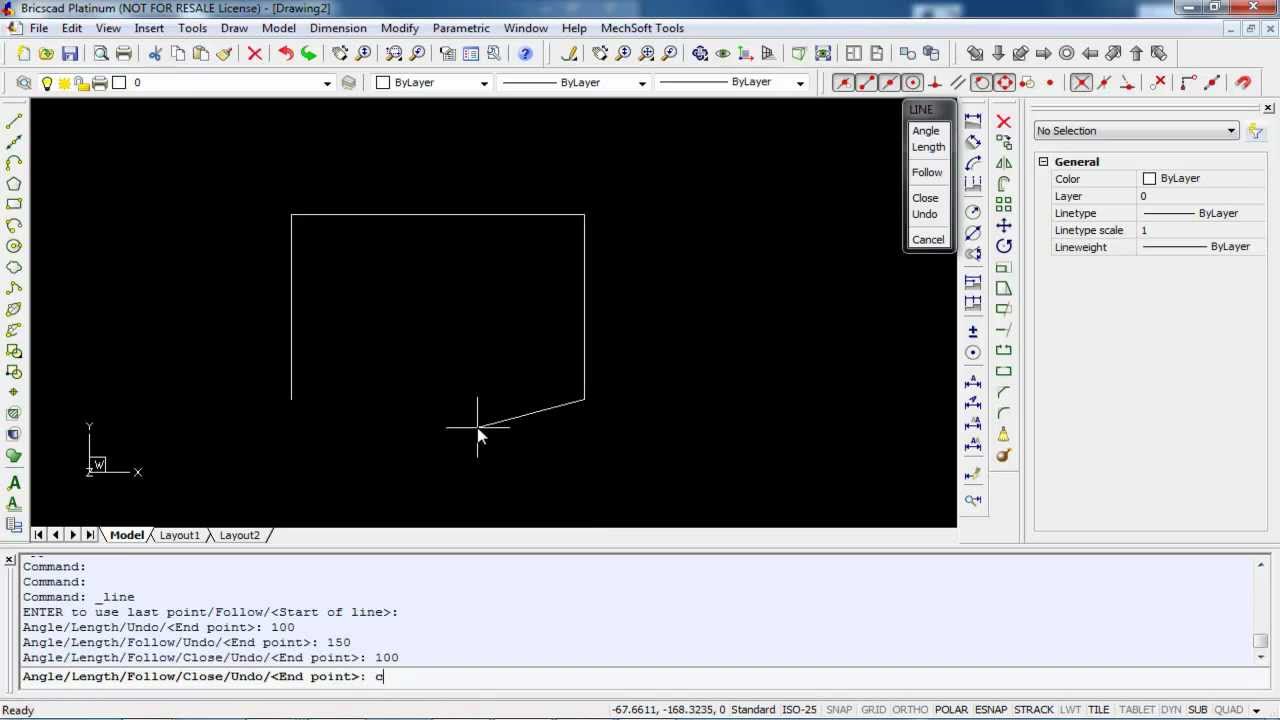This screenshot has height=720, width=1280.
Task: Toggle STRACK in the status bar
Action: click(x=1034, y=710)
